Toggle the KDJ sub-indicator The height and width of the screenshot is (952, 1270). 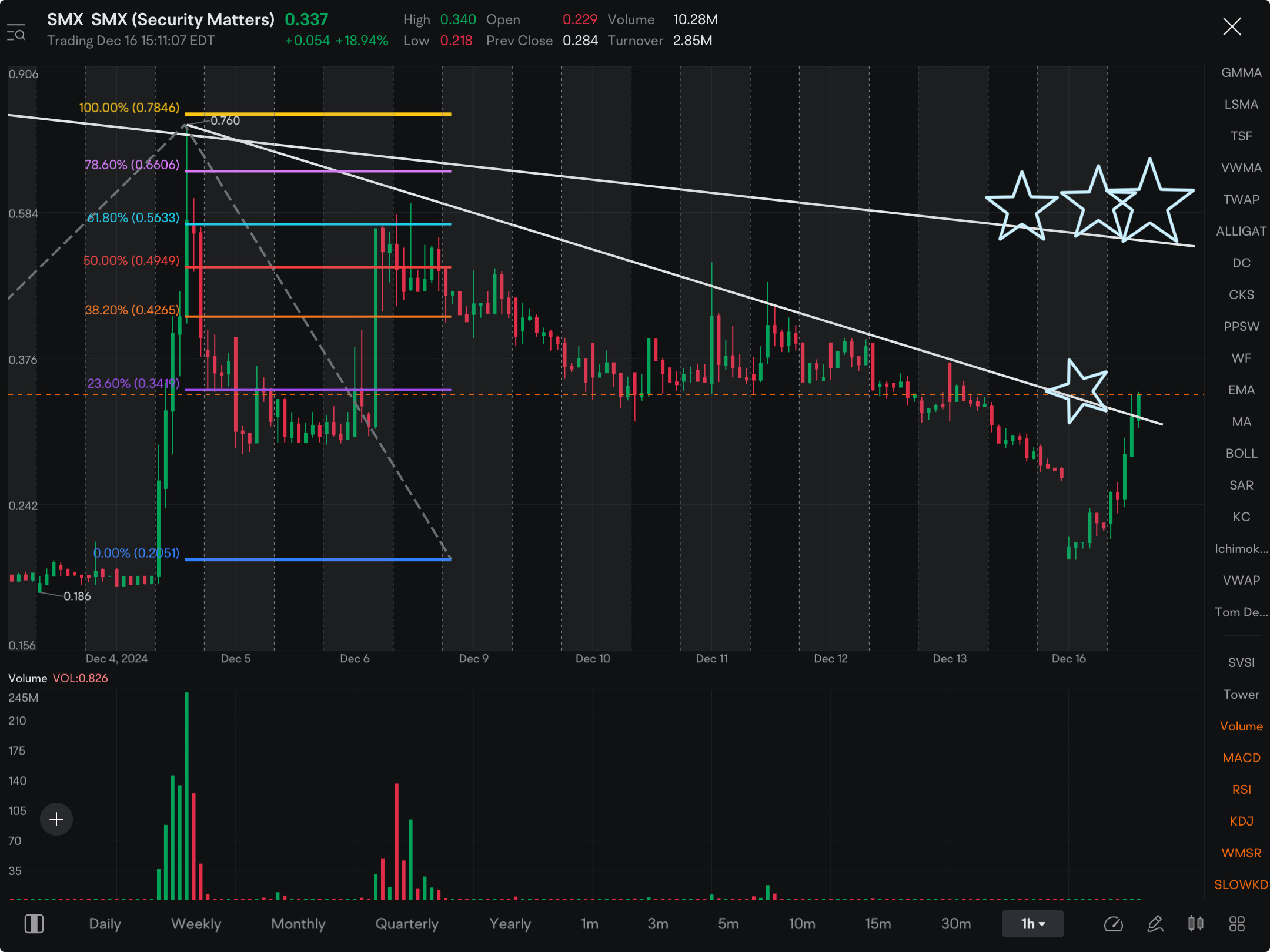pyautogui.click(x=1241, y=822)
